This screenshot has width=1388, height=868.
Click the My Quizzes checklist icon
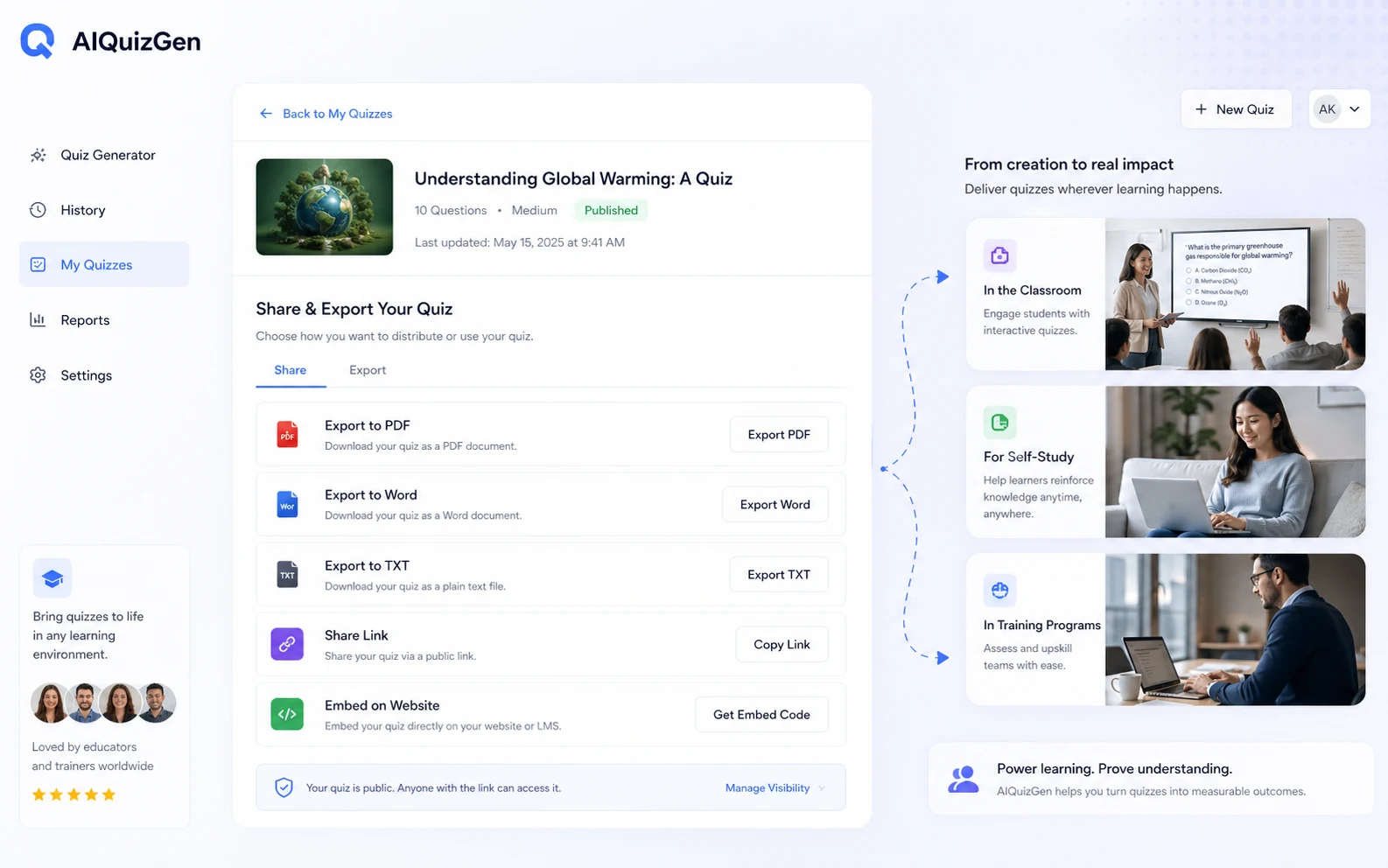click(x=38, y=264)
